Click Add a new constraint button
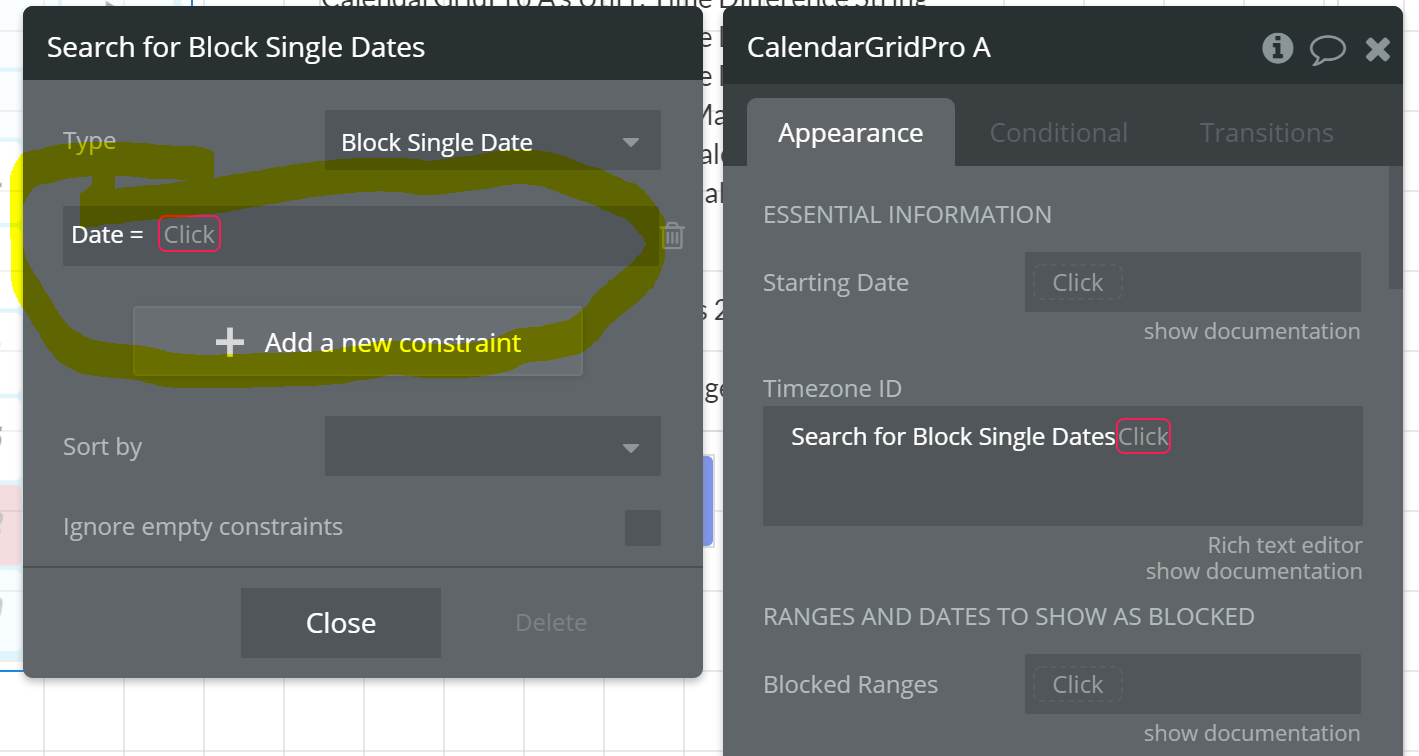This screenshot has height=756, width=1419. 358,343
